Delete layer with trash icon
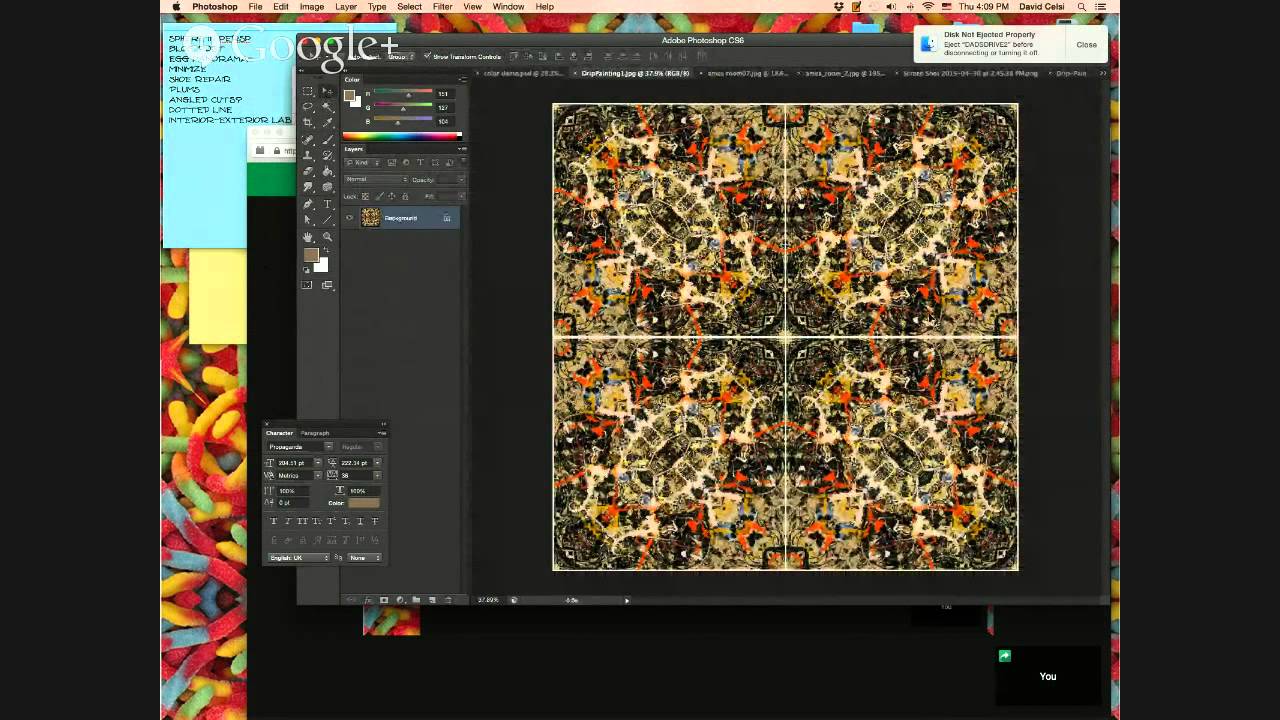Viewport: 1280px width, 720px height. tap(448, 600)
